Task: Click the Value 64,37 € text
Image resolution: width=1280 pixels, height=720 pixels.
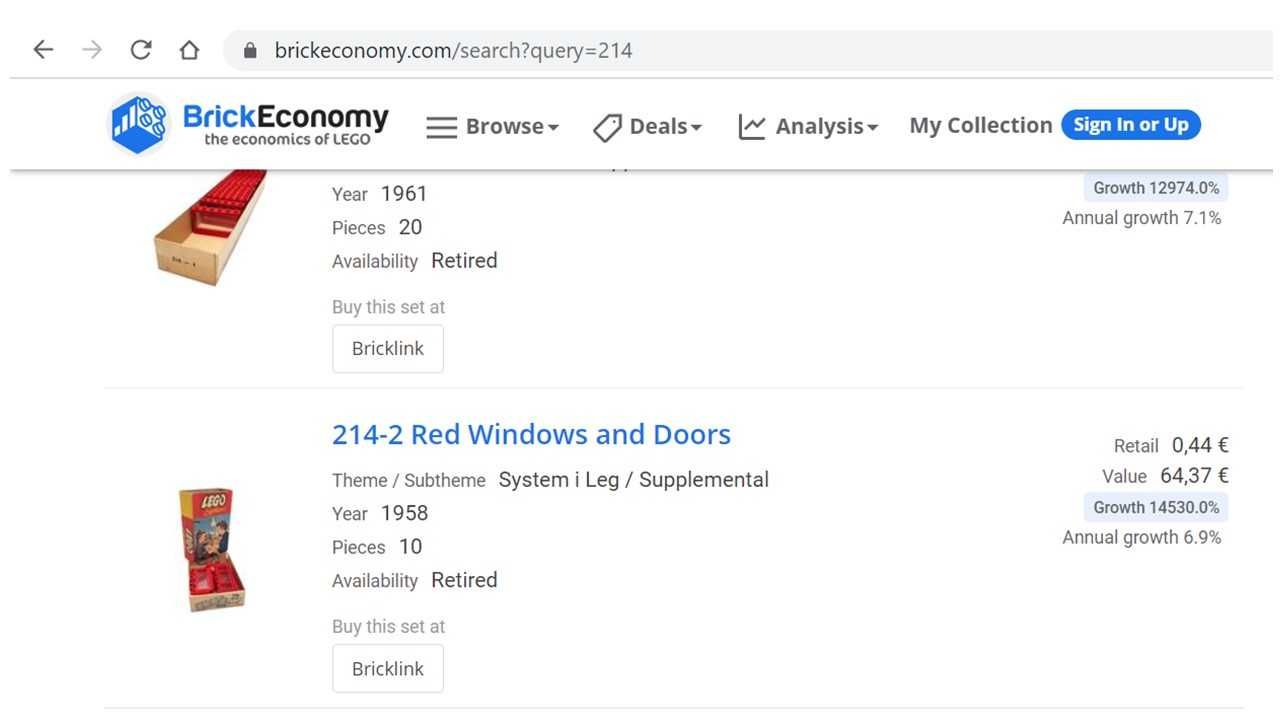Action: (x=1165, y=476)
